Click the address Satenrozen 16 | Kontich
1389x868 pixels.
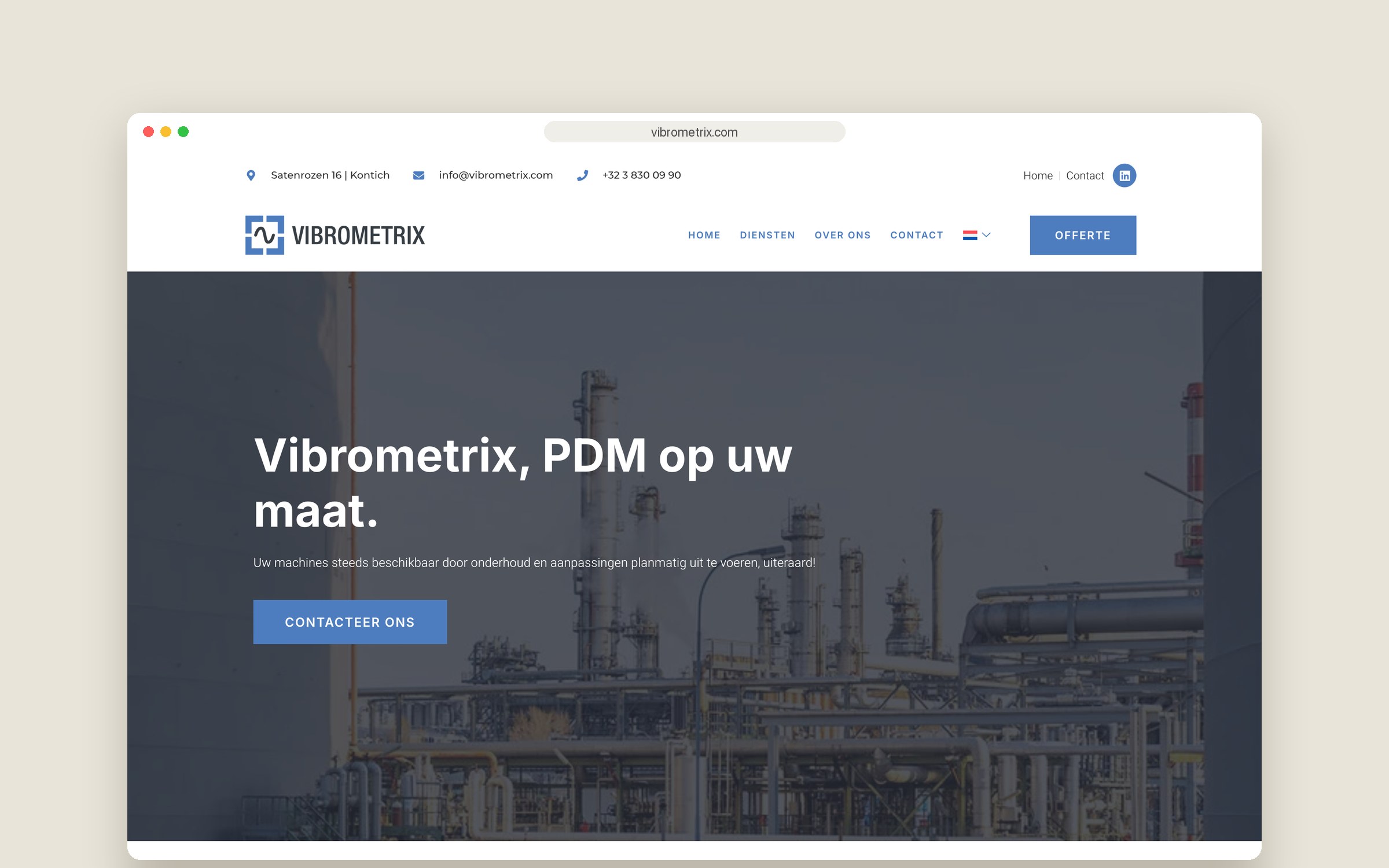[x=330, y=175]
